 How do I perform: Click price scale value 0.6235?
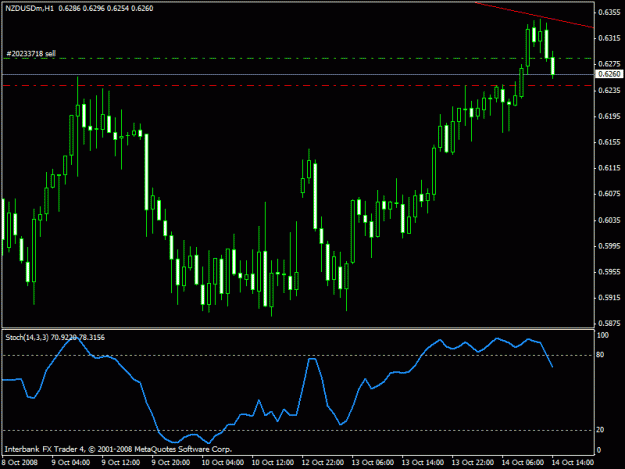coord(609,90)
